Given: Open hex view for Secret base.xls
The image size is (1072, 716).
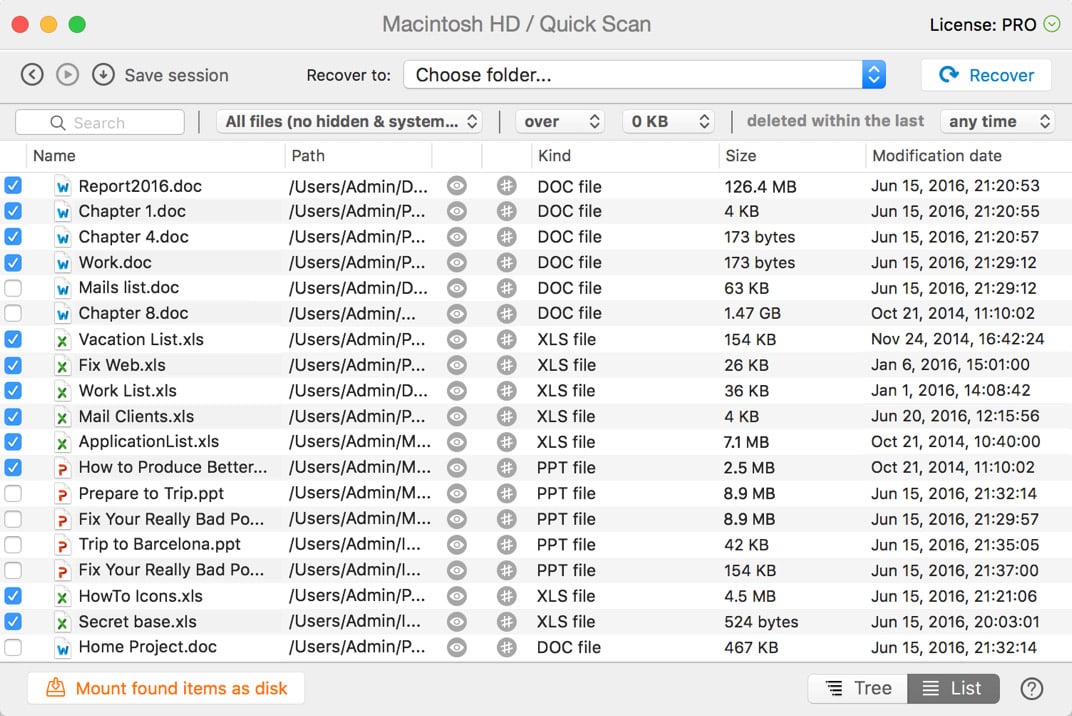Looking at the screenshot, I should pos(507,622).
